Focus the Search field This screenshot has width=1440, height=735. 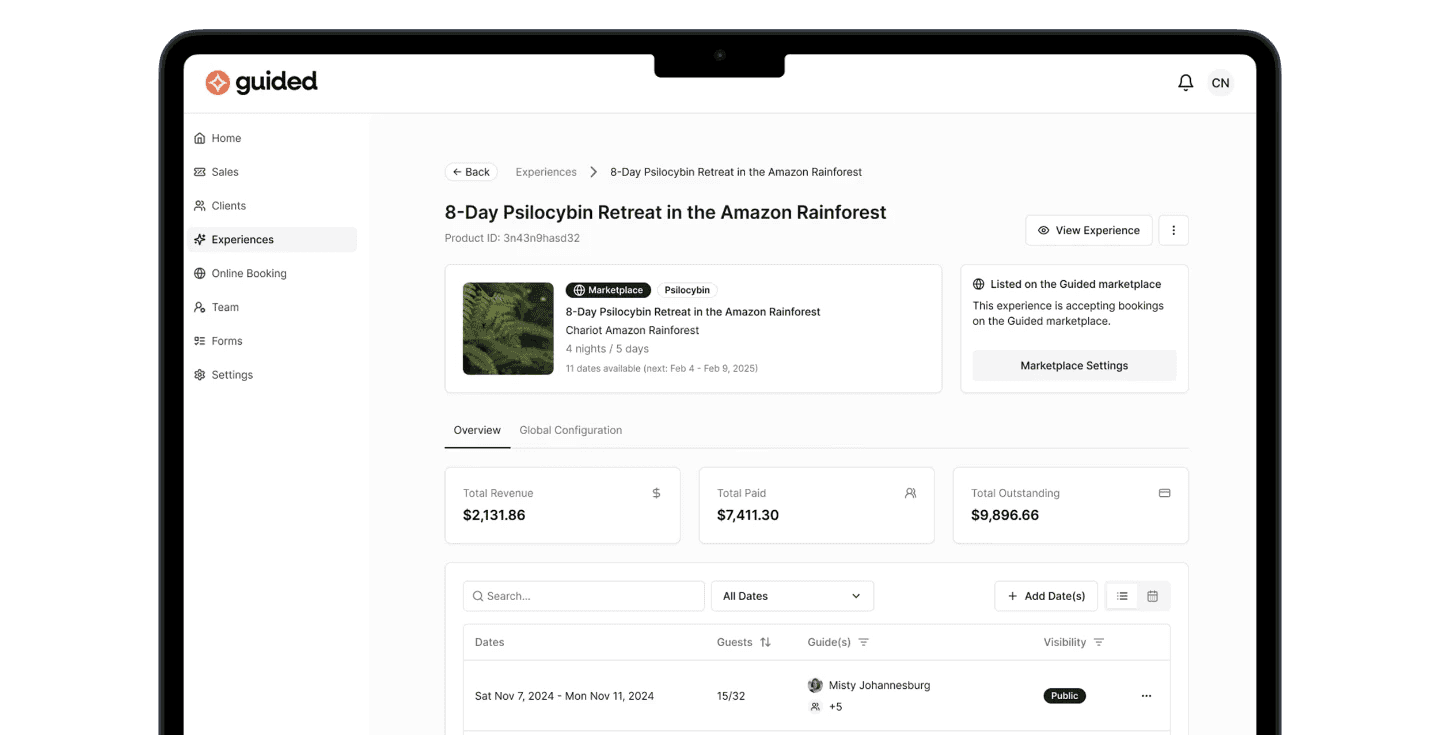584,596
